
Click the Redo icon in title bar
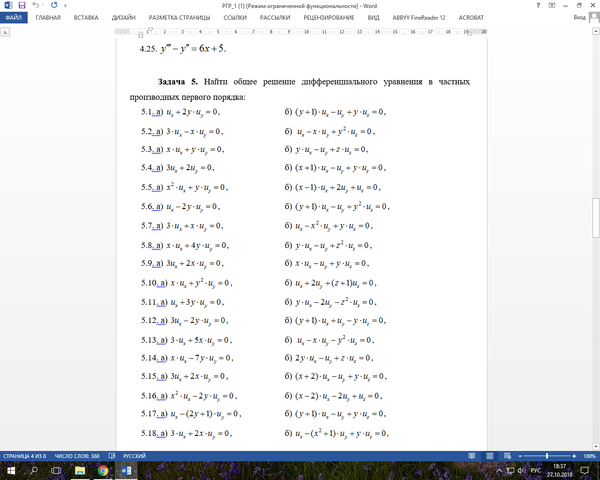55,5
